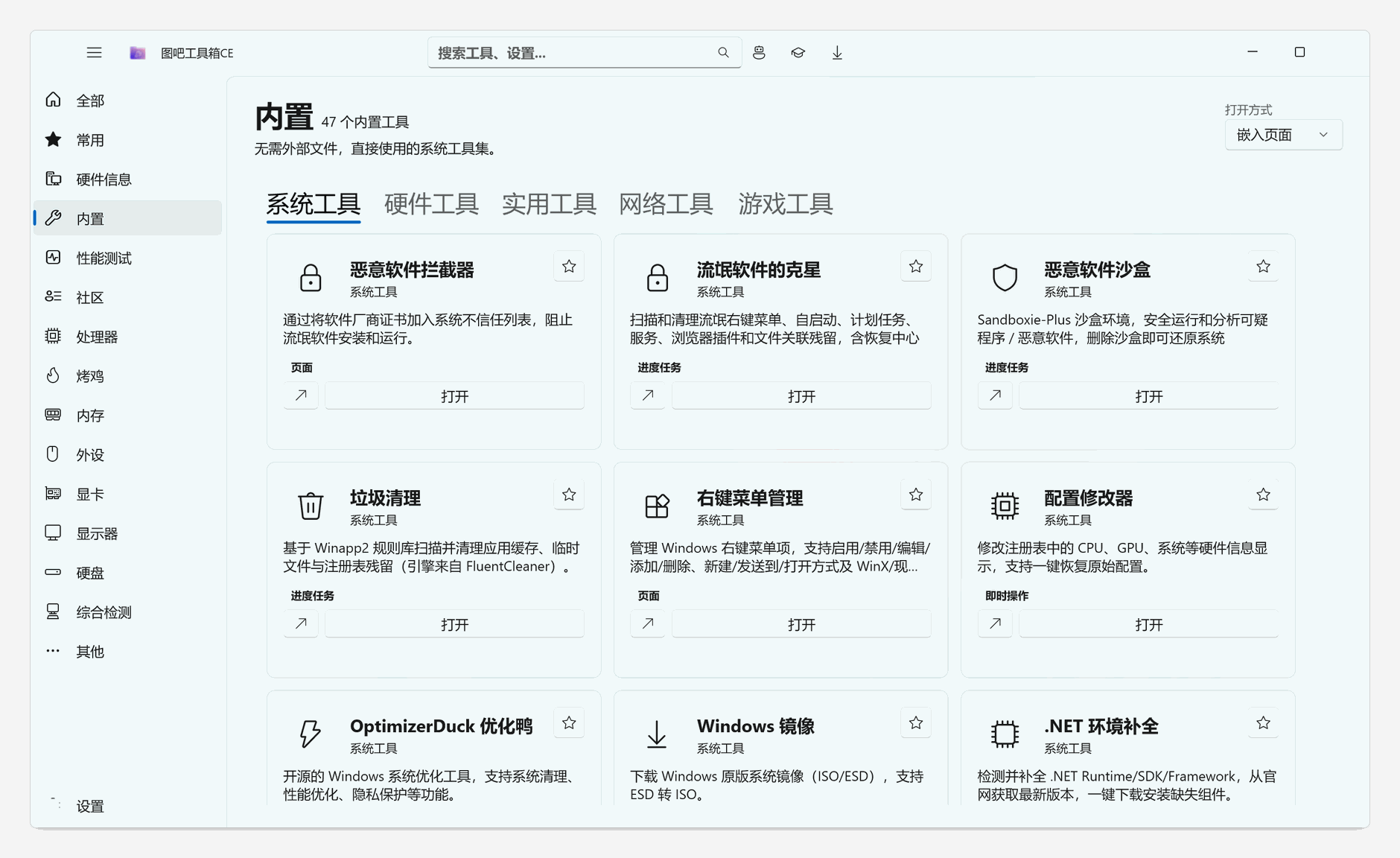Click the search magnifier icon
The height and width of the screenshot is (858, 1400).
coord(723,53)
